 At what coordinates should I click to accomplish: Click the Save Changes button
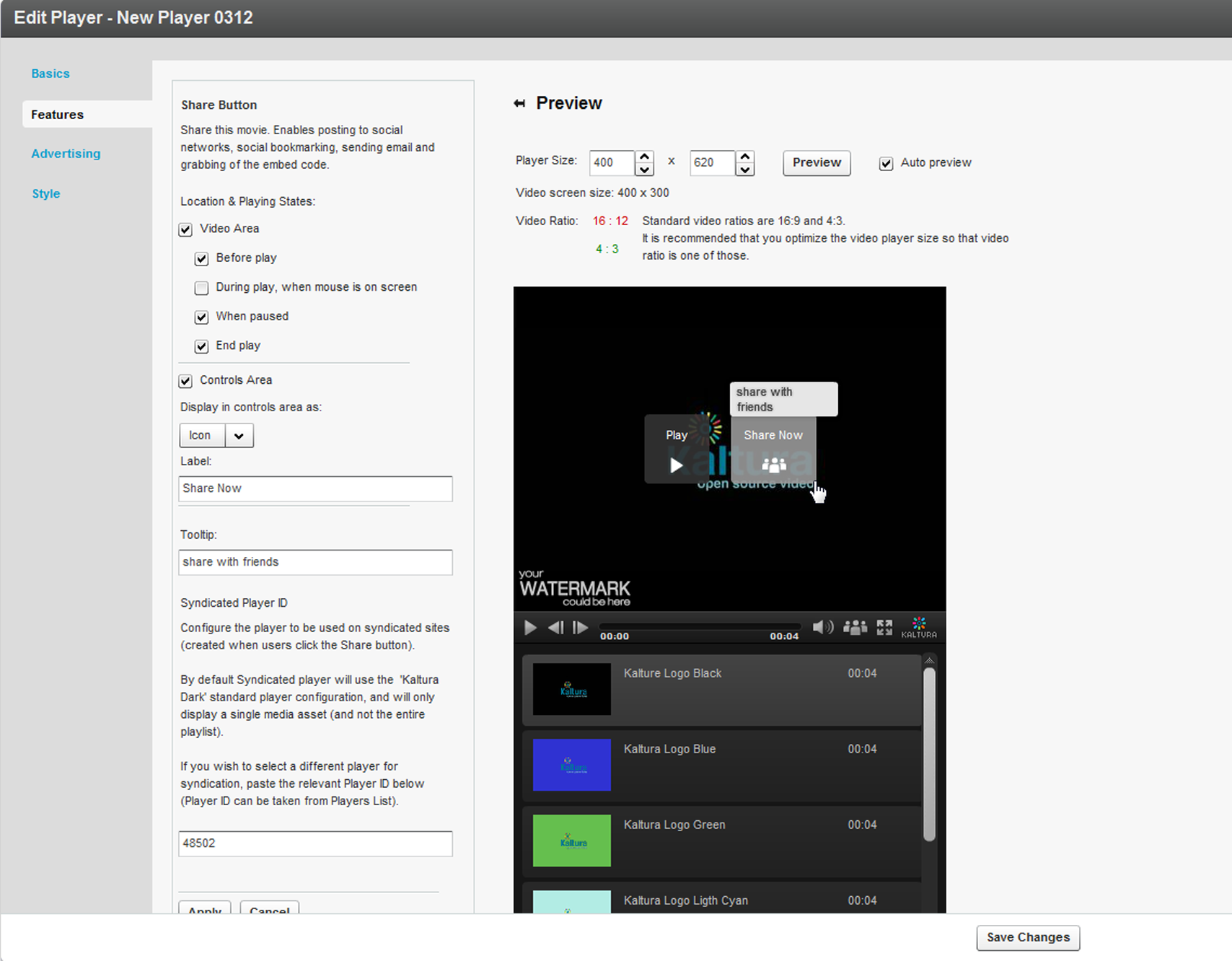click(x=1028, y=937)
